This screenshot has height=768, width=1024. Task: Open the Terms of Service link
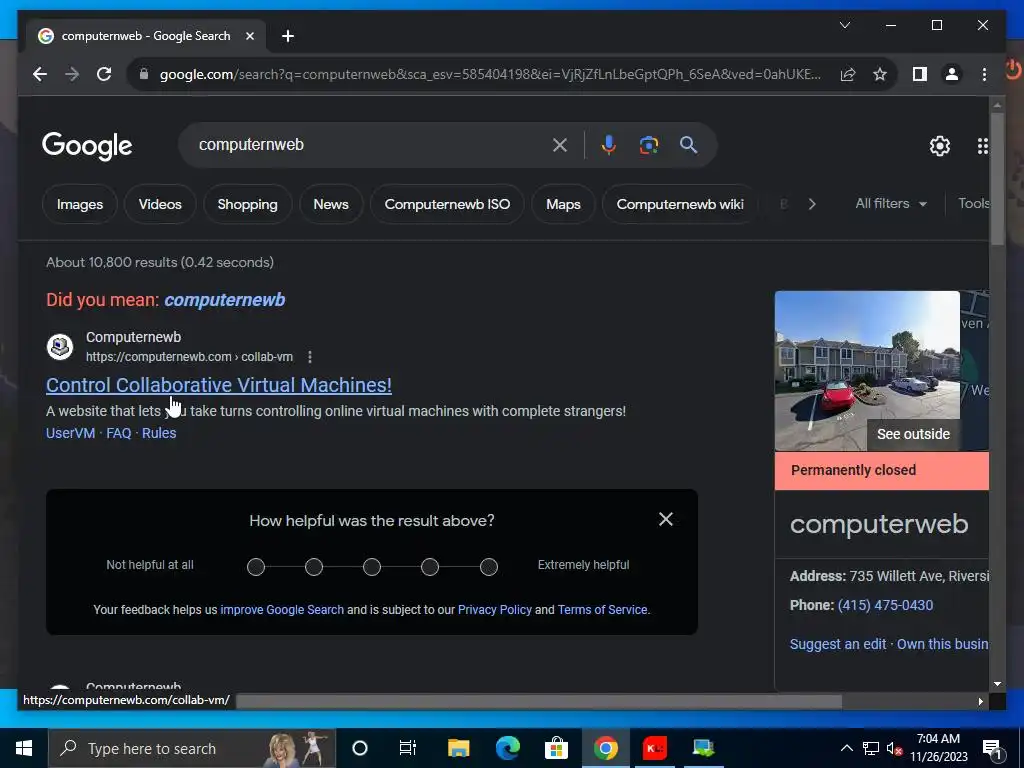click(602, 610)
